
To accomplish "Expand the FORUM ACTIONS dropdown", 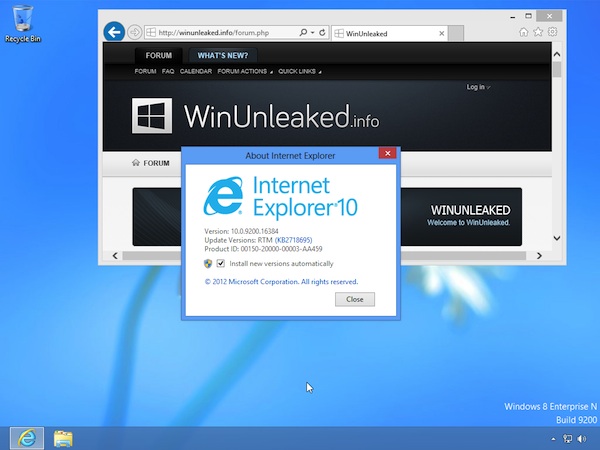I will pyautogui.click(x=245, y=71).
